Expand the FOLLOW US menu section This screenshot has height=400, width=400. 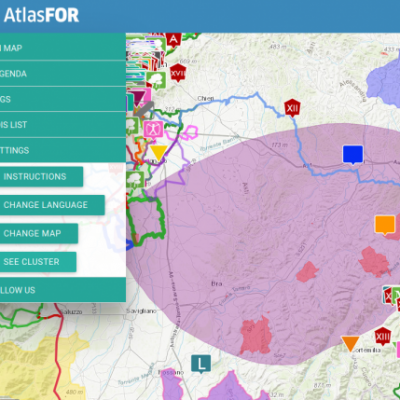click(63, 290)
